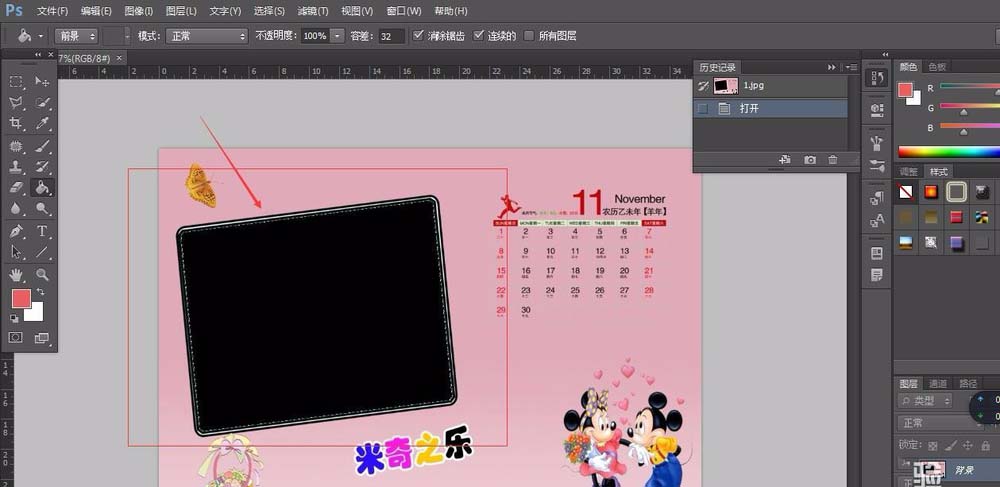
Task: Select the Pen tool
Action: (16, 231)
